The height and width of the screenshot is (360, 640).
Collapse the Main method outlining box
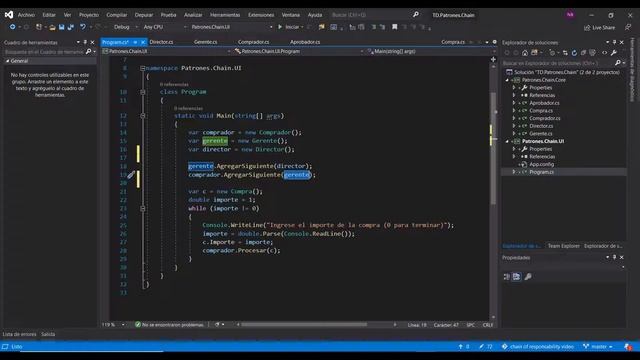[x=142, y=116]
